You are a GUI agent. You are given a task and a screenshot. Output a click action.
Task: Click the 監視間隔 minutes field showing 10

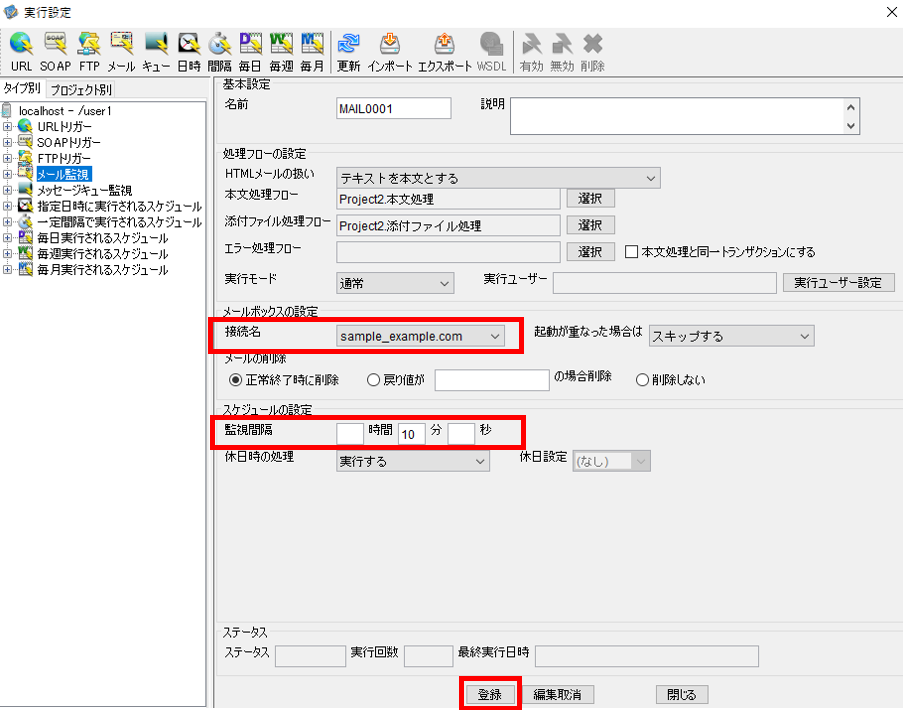[x=411, y=434]
